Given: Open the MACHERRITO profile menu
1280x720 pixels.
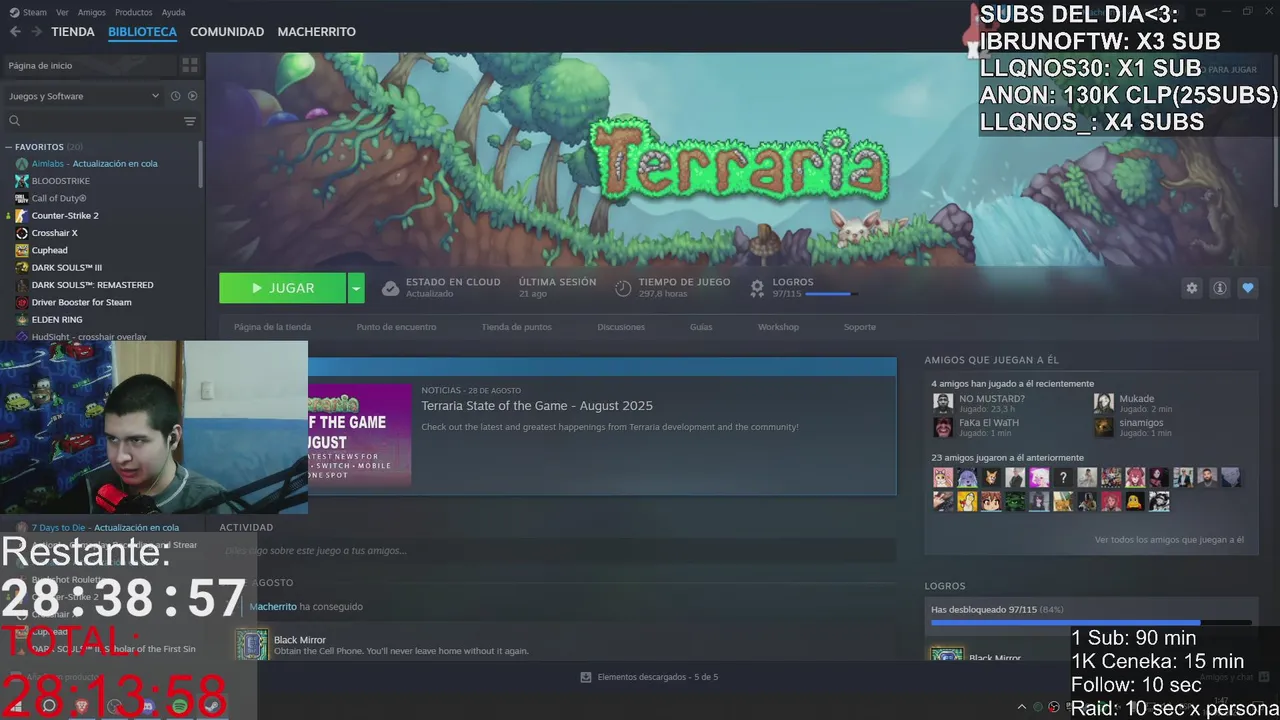Looking at the screenshot, I should (316, 32).
